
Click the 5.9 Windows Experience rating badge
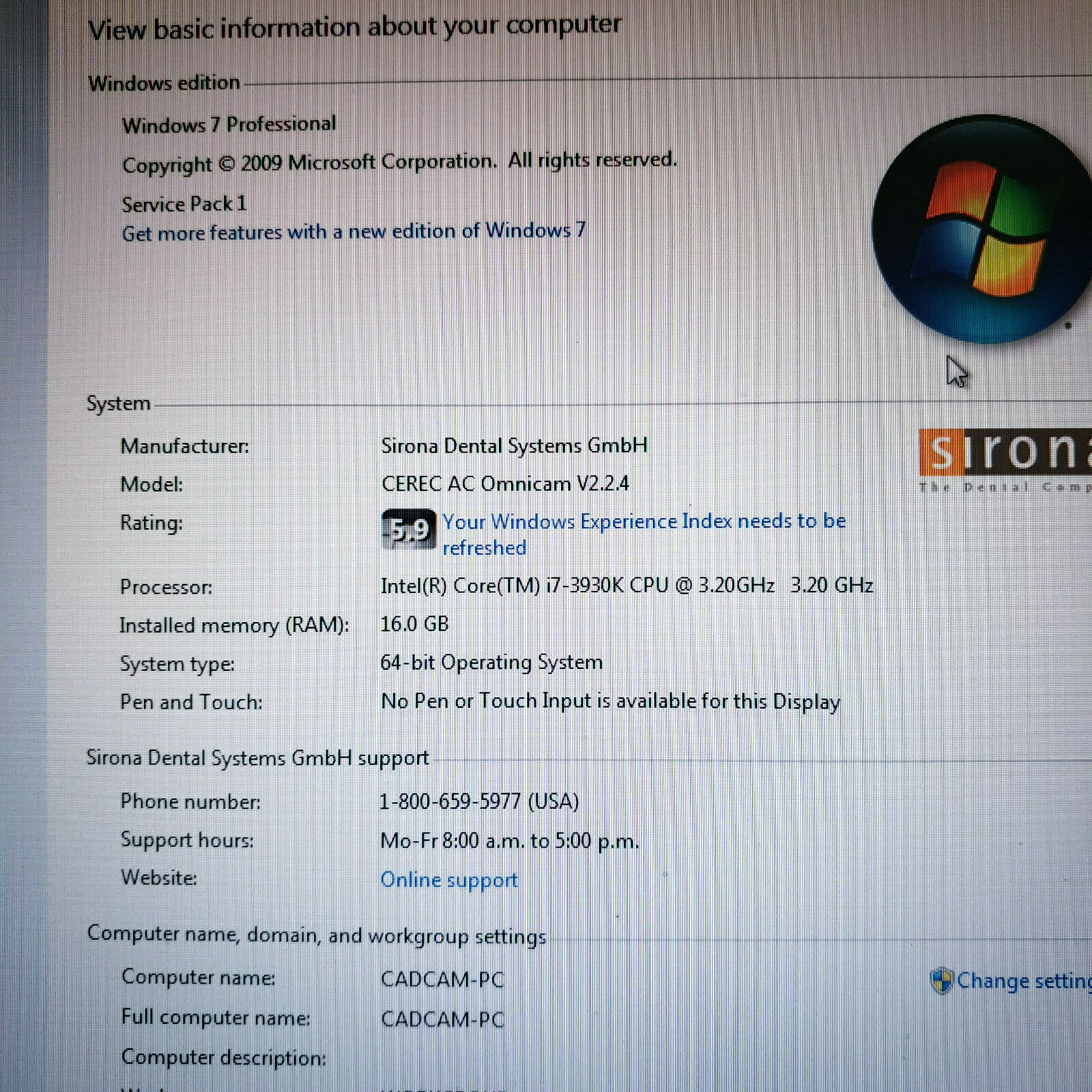click(x=409, y=529)
